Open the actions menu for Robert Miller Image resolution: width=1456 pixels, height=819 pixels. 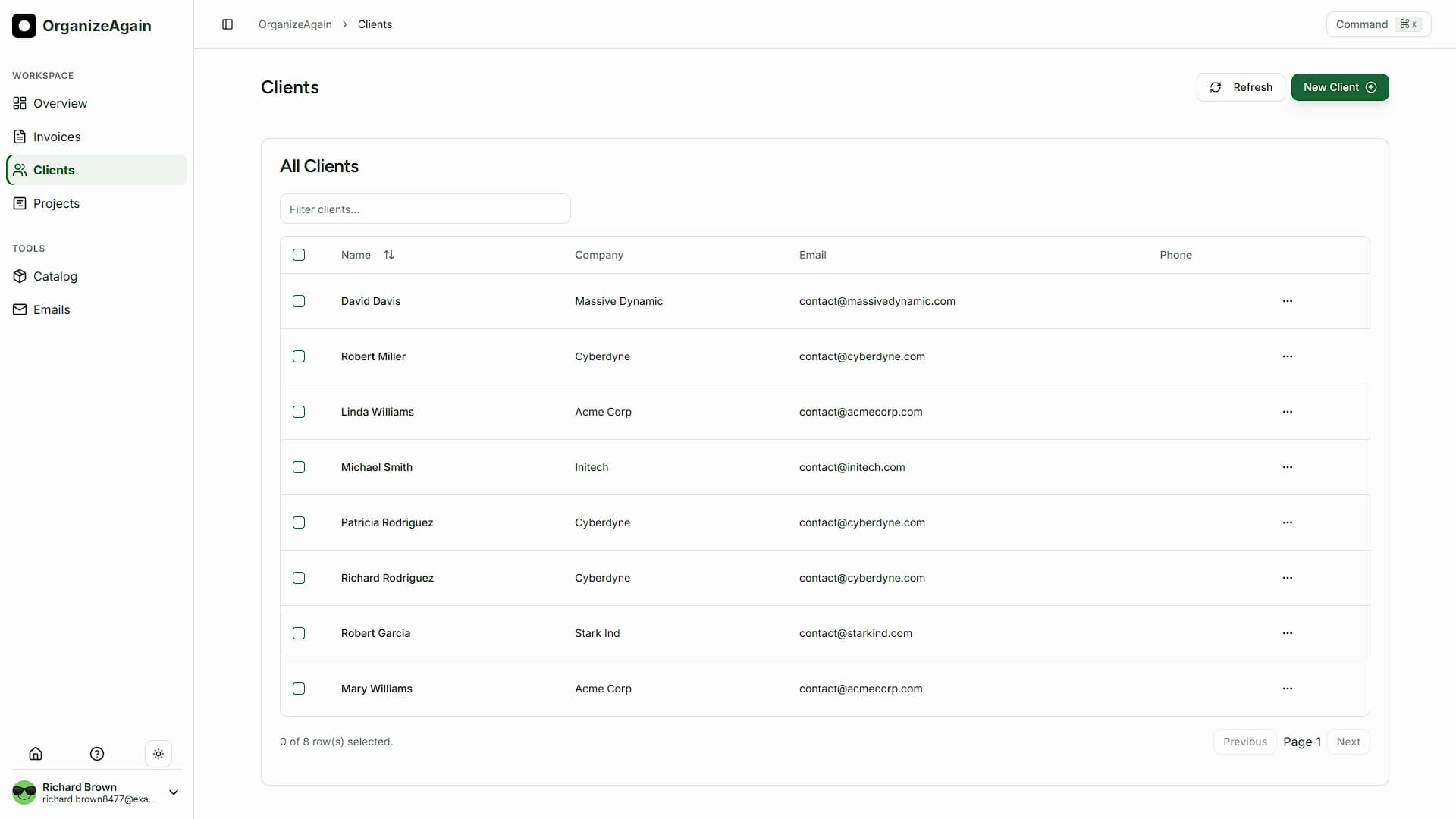pos(1287,356)
